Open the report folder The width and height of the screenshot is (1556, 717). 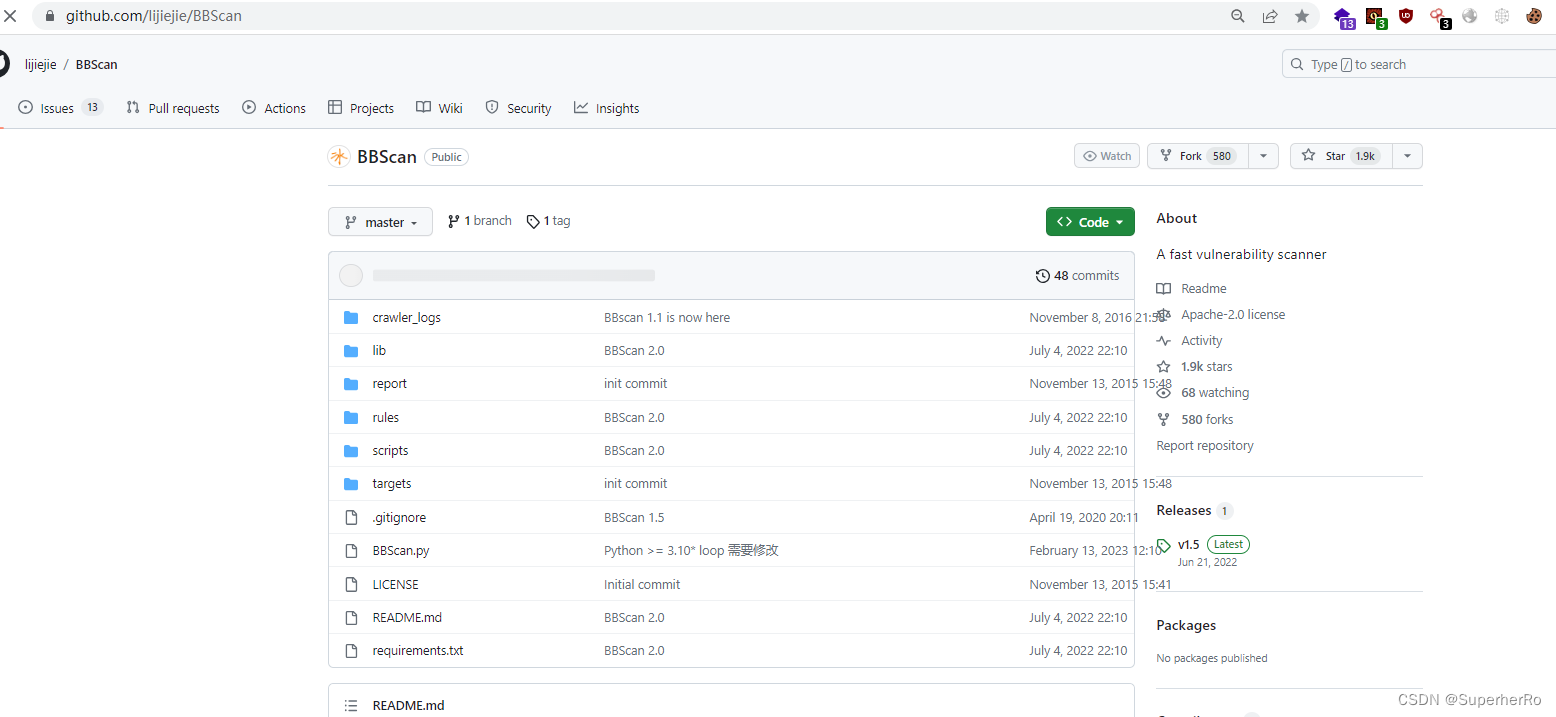click(x=389, y=384)
